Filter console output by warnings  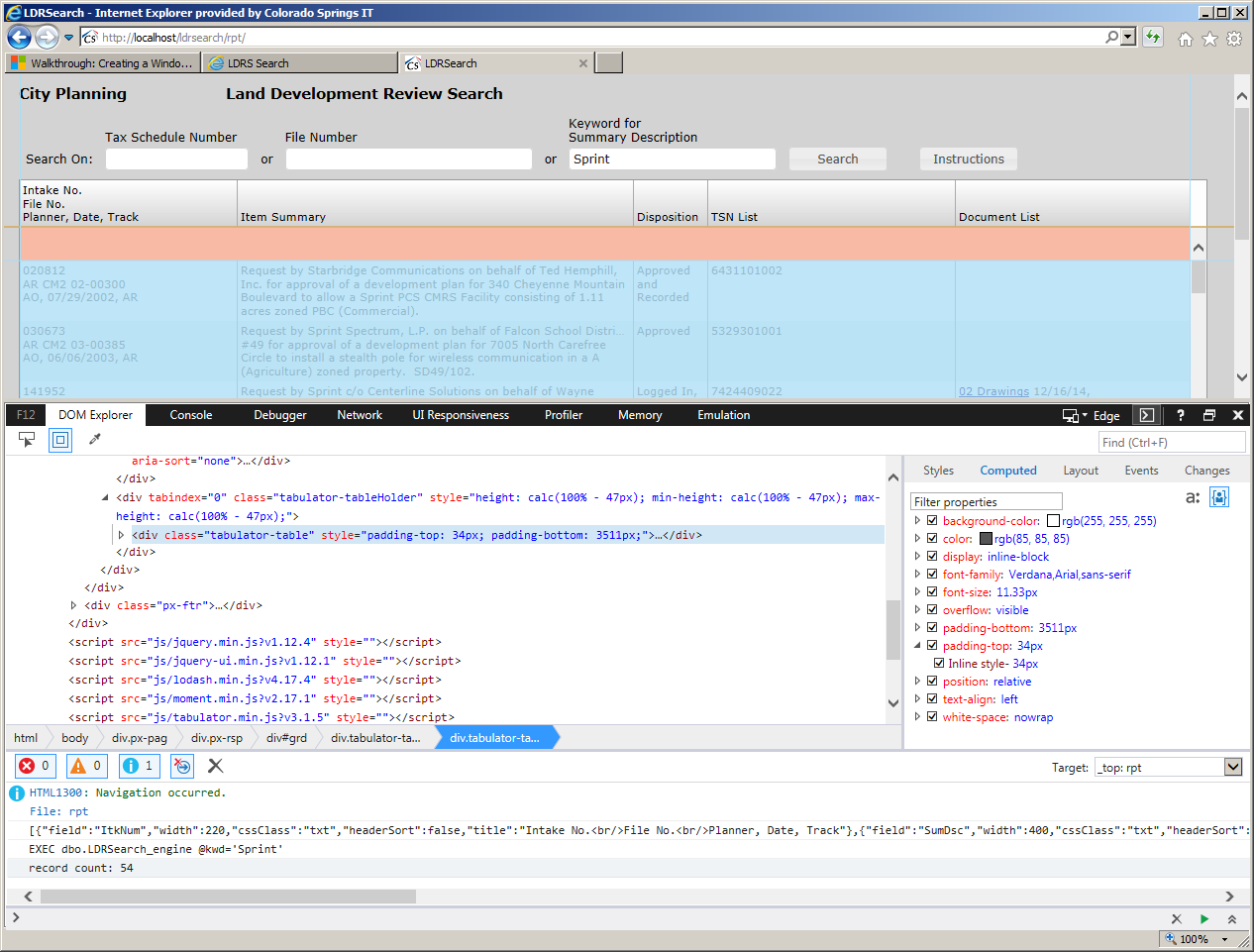tap(86, 765)
